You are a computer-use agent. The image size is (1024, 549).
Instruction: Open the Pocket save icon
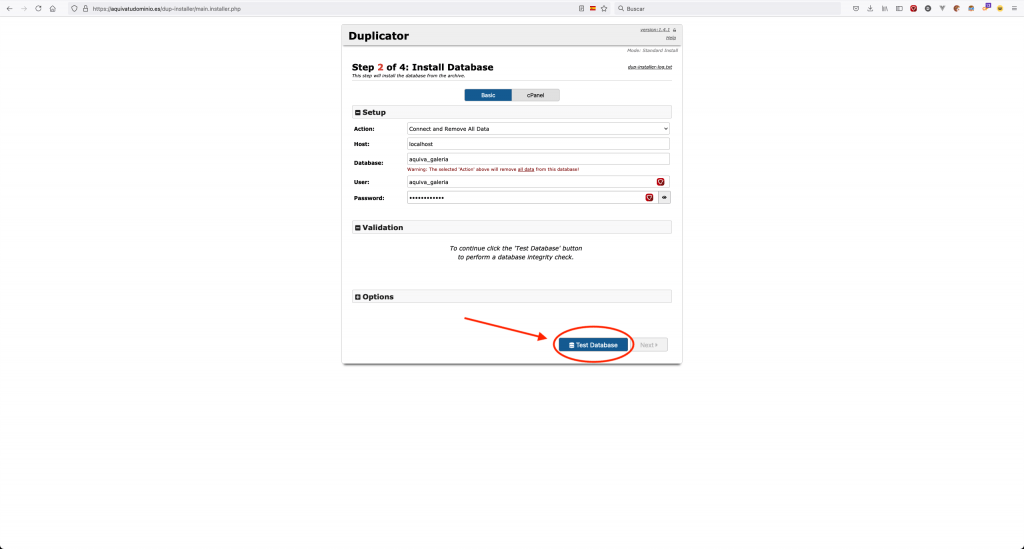[x=856, y=8]
